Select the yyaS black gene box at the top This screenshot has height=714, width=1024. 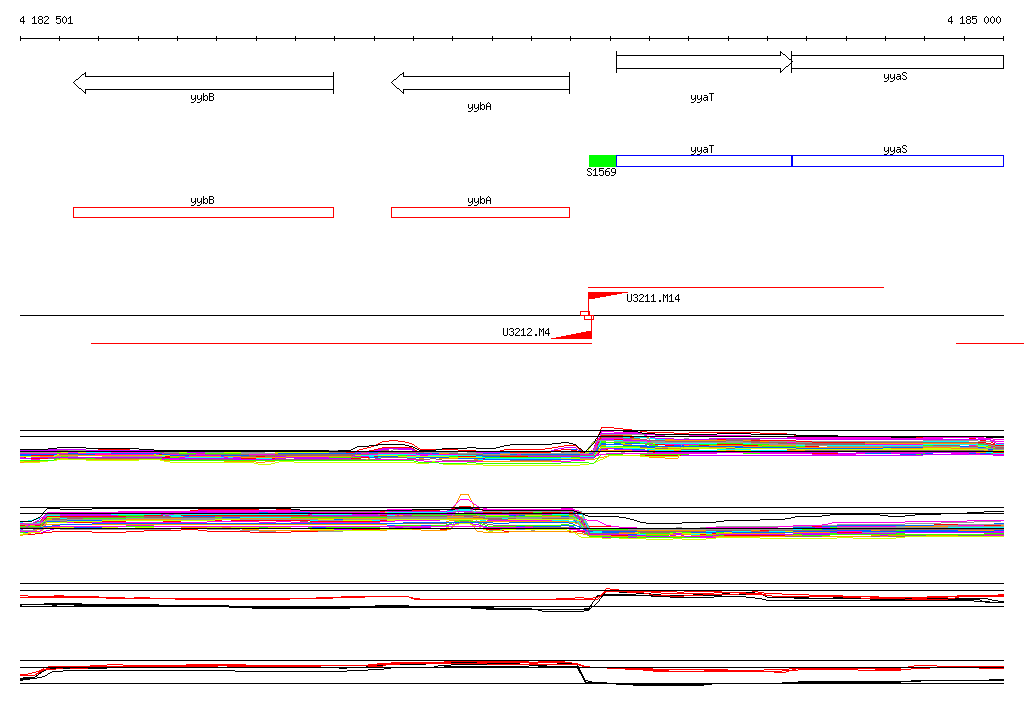point(897,62)
